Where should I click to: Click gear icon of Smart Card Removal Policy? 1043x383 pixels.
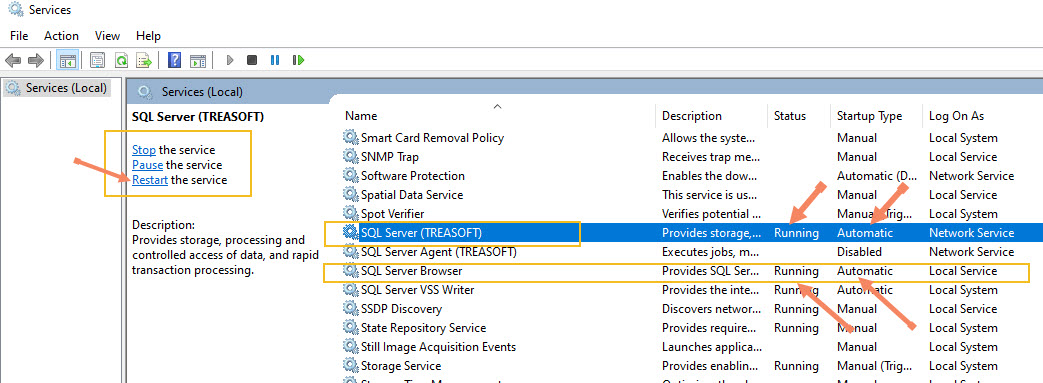pyautogui.click(x=350, y=138)
